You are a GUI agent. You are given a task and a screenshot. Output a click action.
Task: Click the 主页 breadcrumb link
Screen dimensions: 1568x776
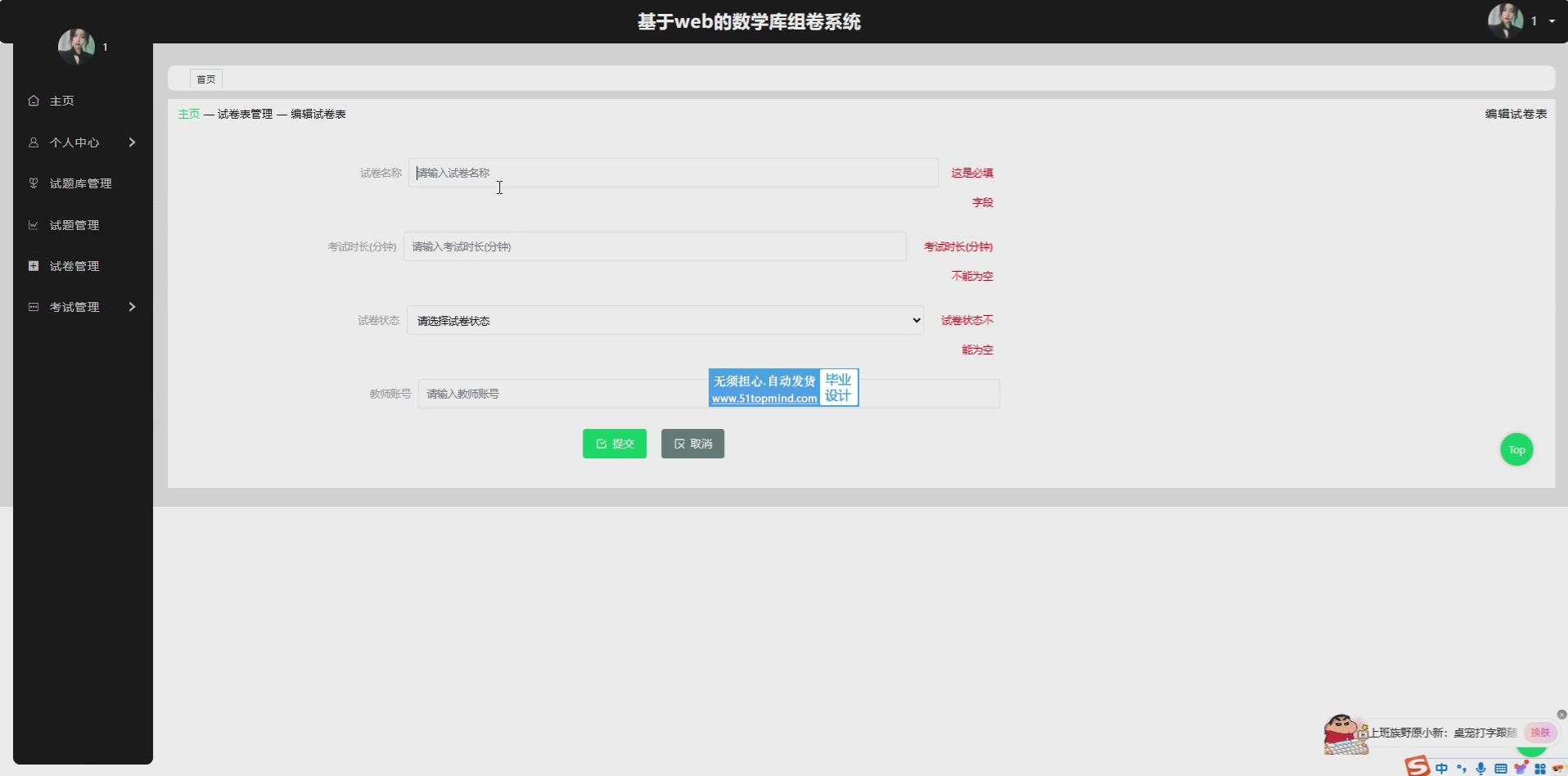click(x=189, y=114)
